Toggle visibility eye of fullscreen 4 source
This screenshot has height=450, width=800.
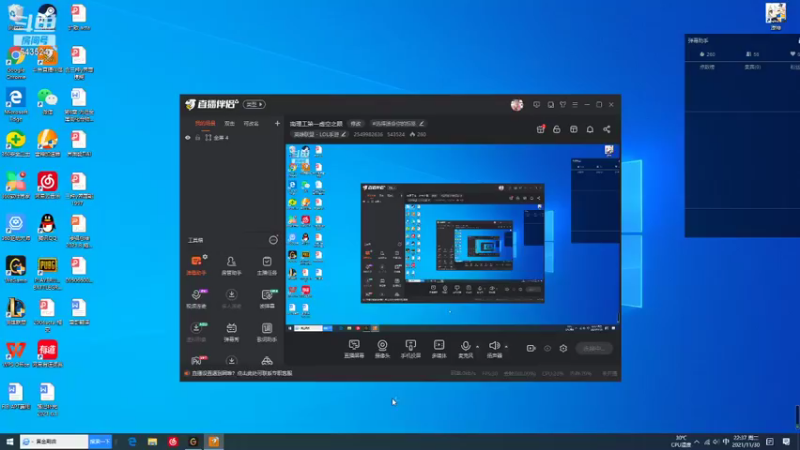point(188,138)
